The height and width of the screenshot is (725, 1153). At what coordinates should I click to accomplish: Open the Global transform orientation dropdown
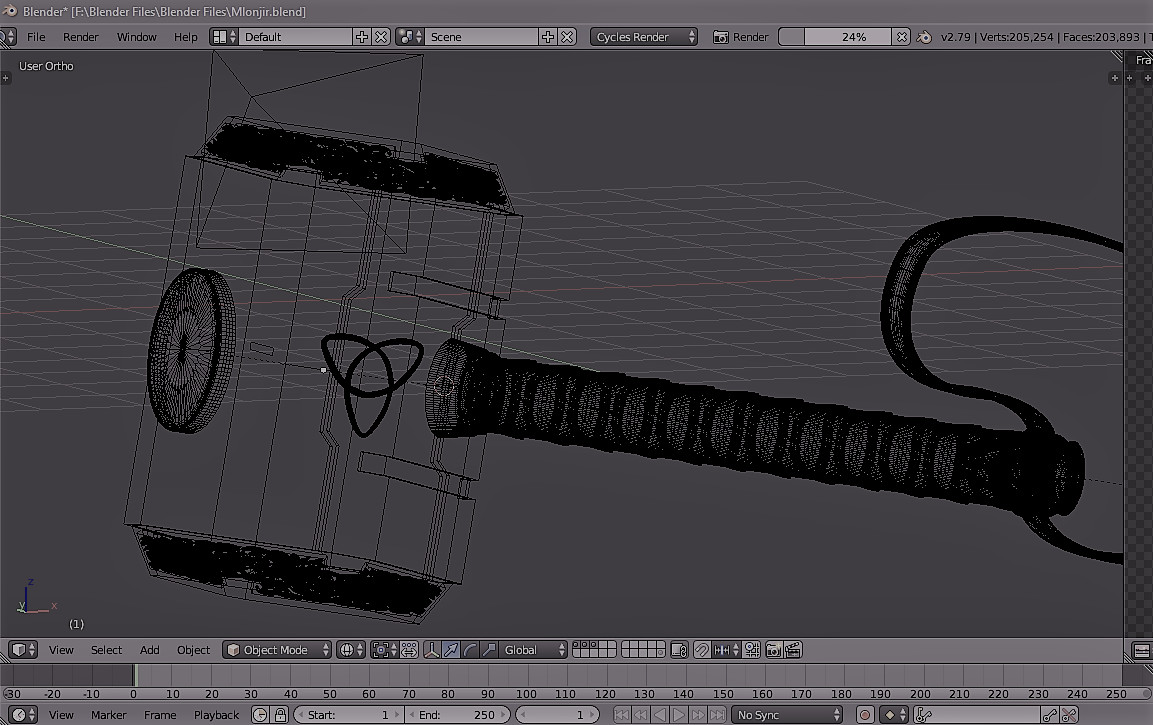(x=533, y=650)
